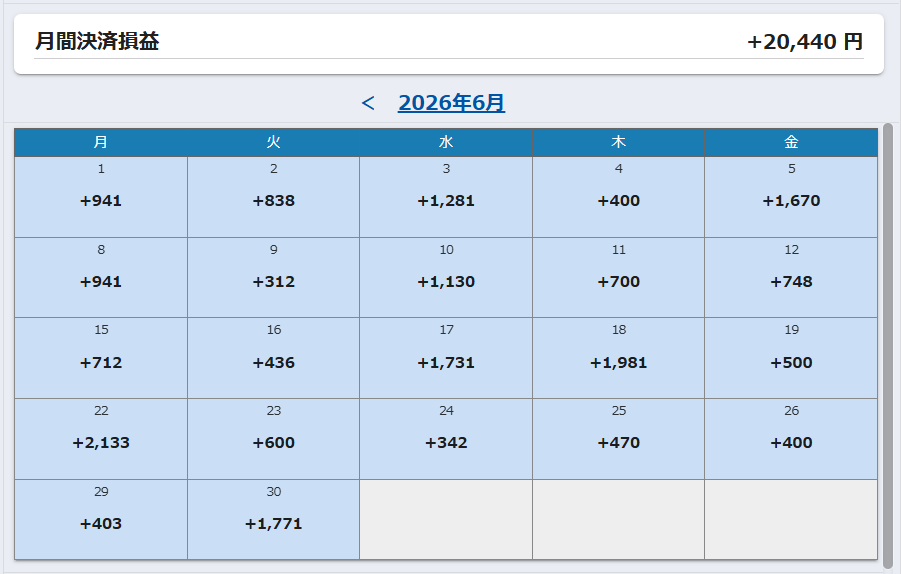Select June 9 cell showing +312
The image size is (901, 574).
[274, 278]
